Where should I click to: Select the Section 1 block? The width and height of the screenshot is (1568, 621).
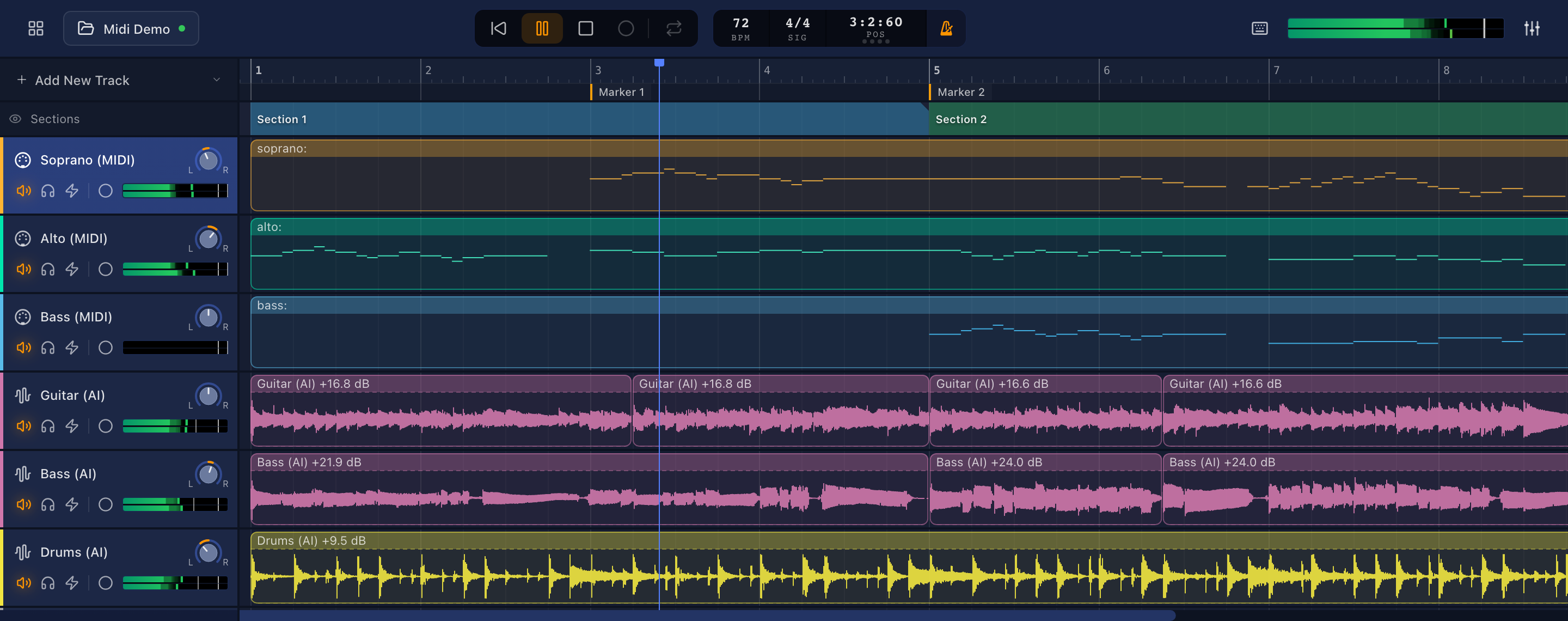(x=589, y=119)
